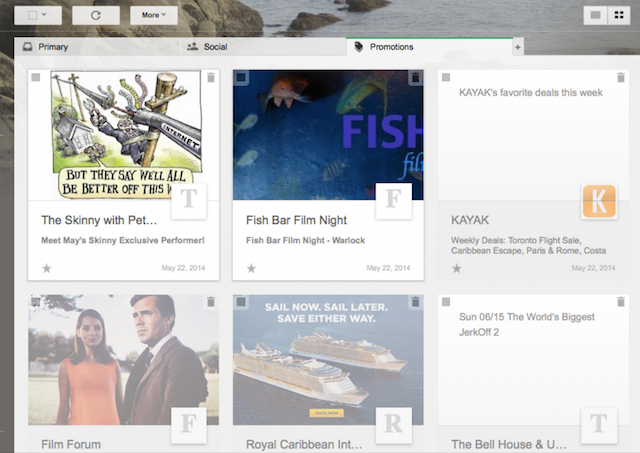Open the KAYAK sender title
640x453 pixels.
470,220
